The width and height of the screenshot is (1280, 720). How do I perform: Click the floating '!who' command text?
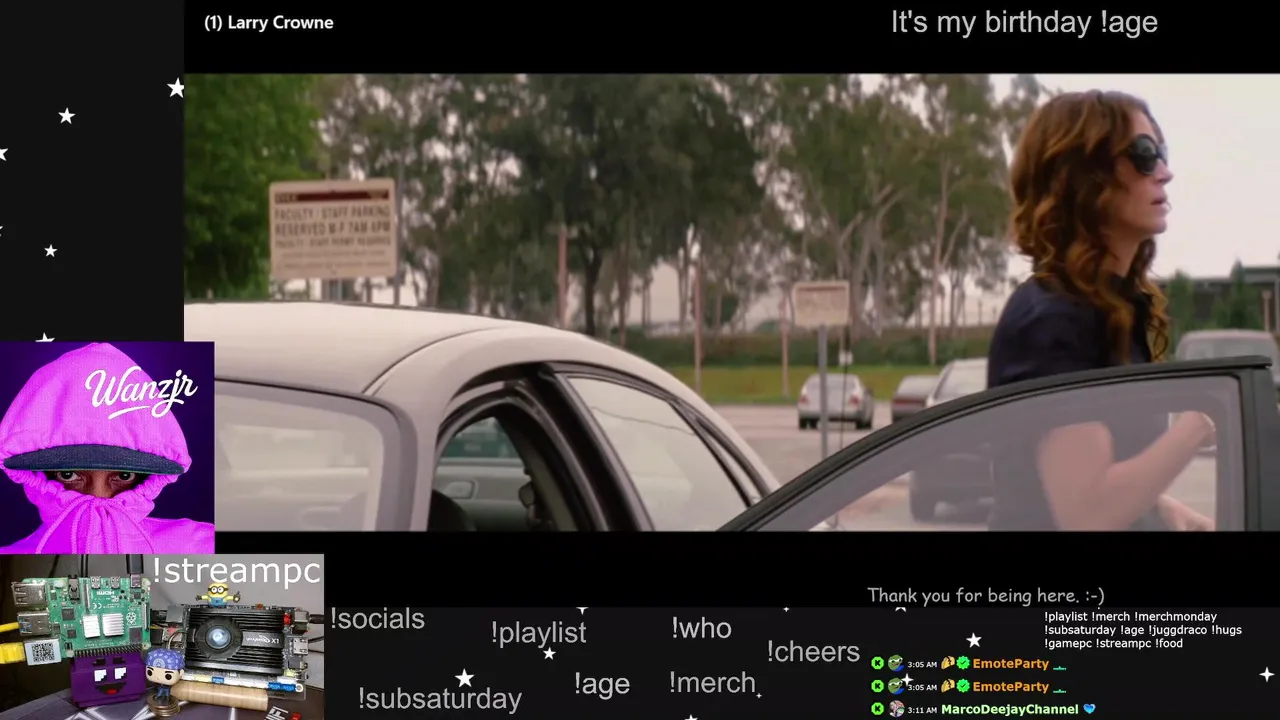coord(701,628)
